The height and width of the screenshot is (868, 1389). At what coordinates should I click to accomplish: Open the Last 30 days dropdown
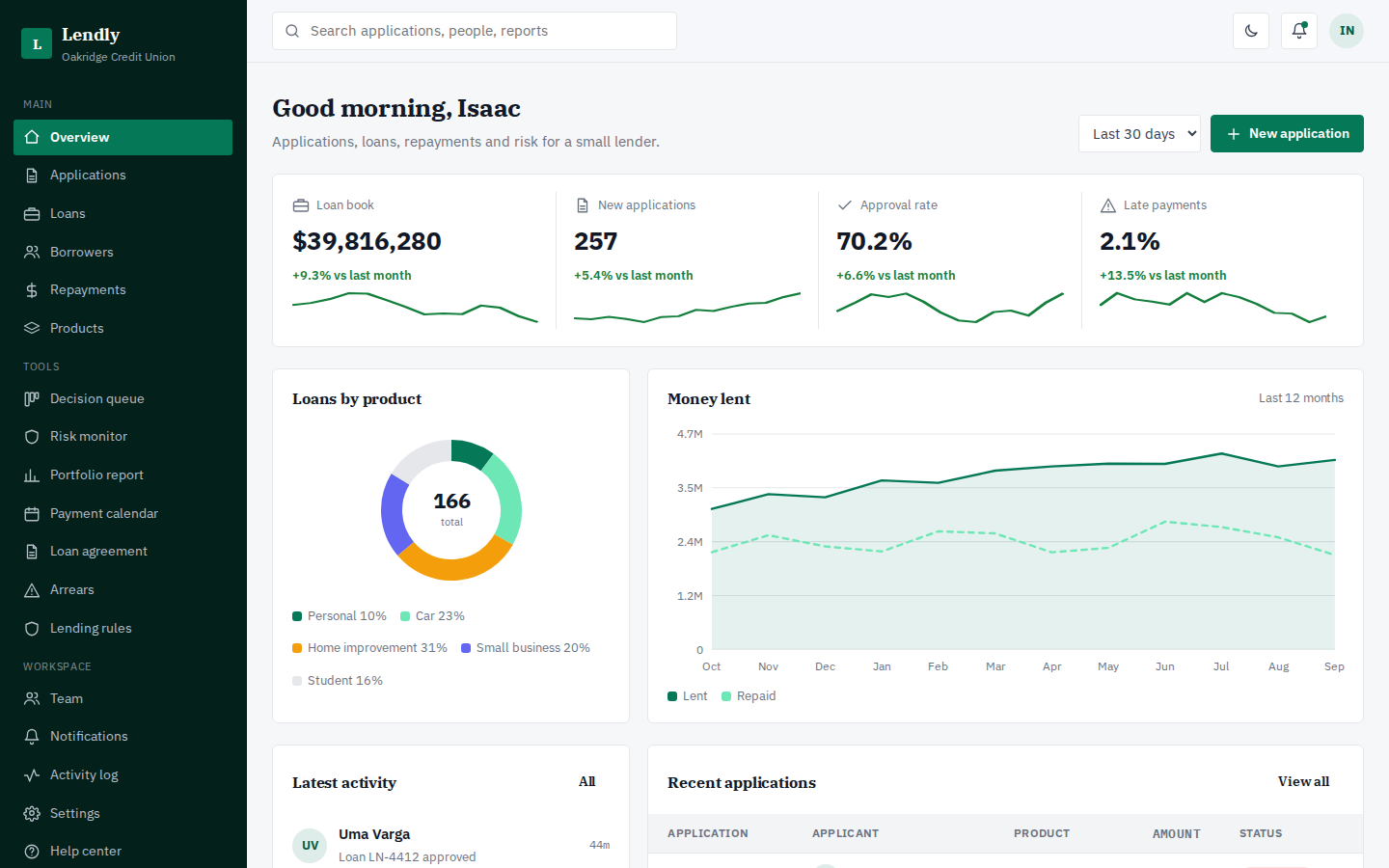(1139, 134)
